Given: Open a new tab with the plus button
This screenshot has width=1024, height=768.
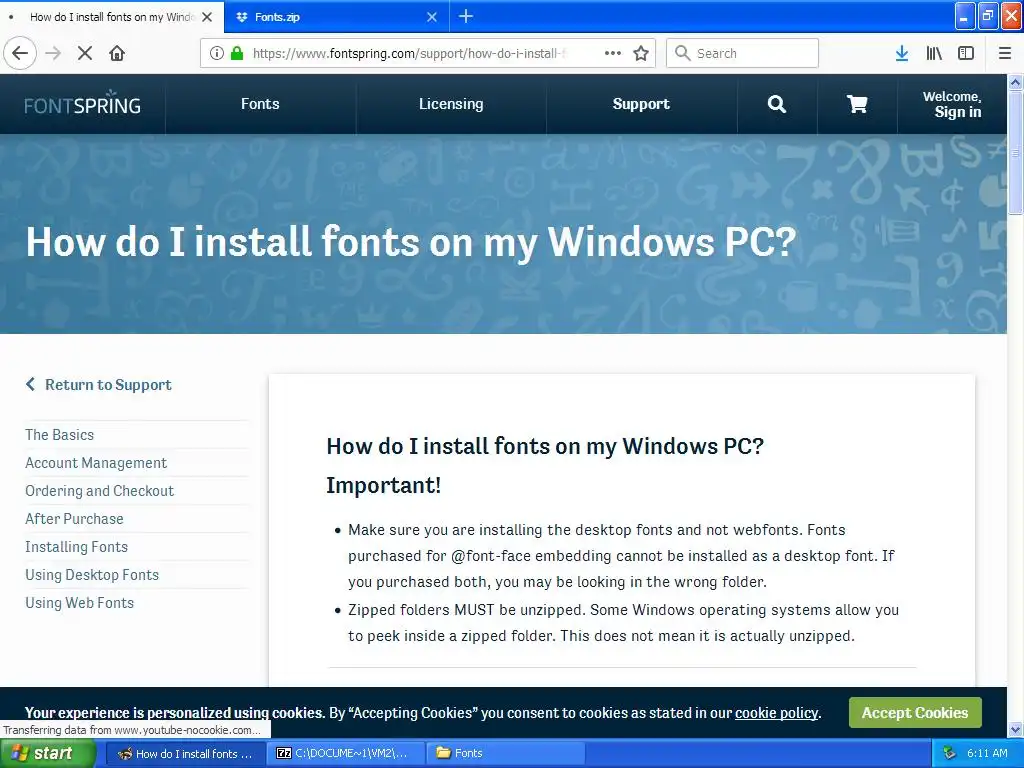Looking at the screenshot, I should click(466, 16).
